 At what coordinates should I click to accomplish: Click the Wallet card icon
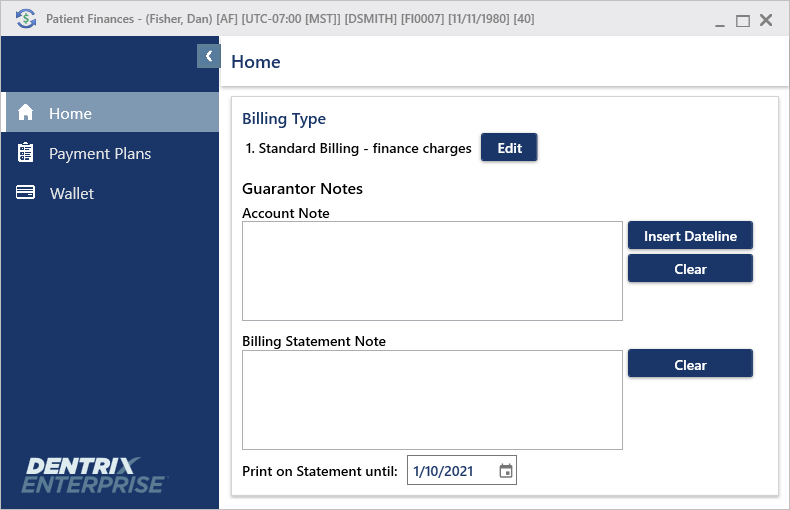pos(26,193)
